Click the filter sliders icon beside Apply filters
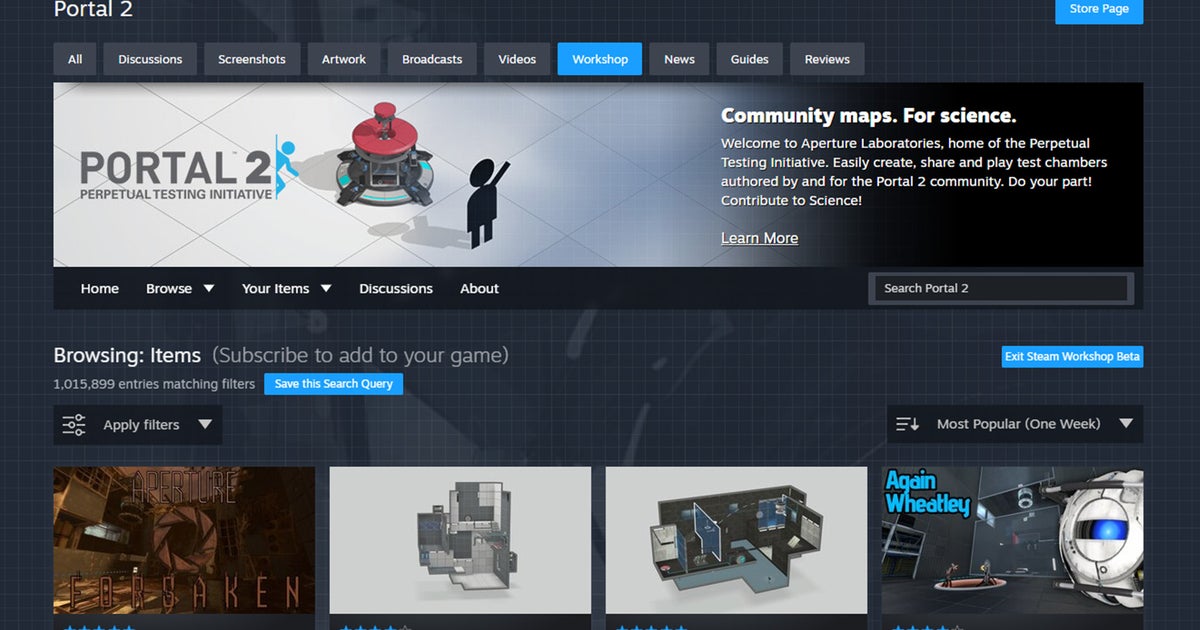 pyautogui.click(x=73, y=424)
